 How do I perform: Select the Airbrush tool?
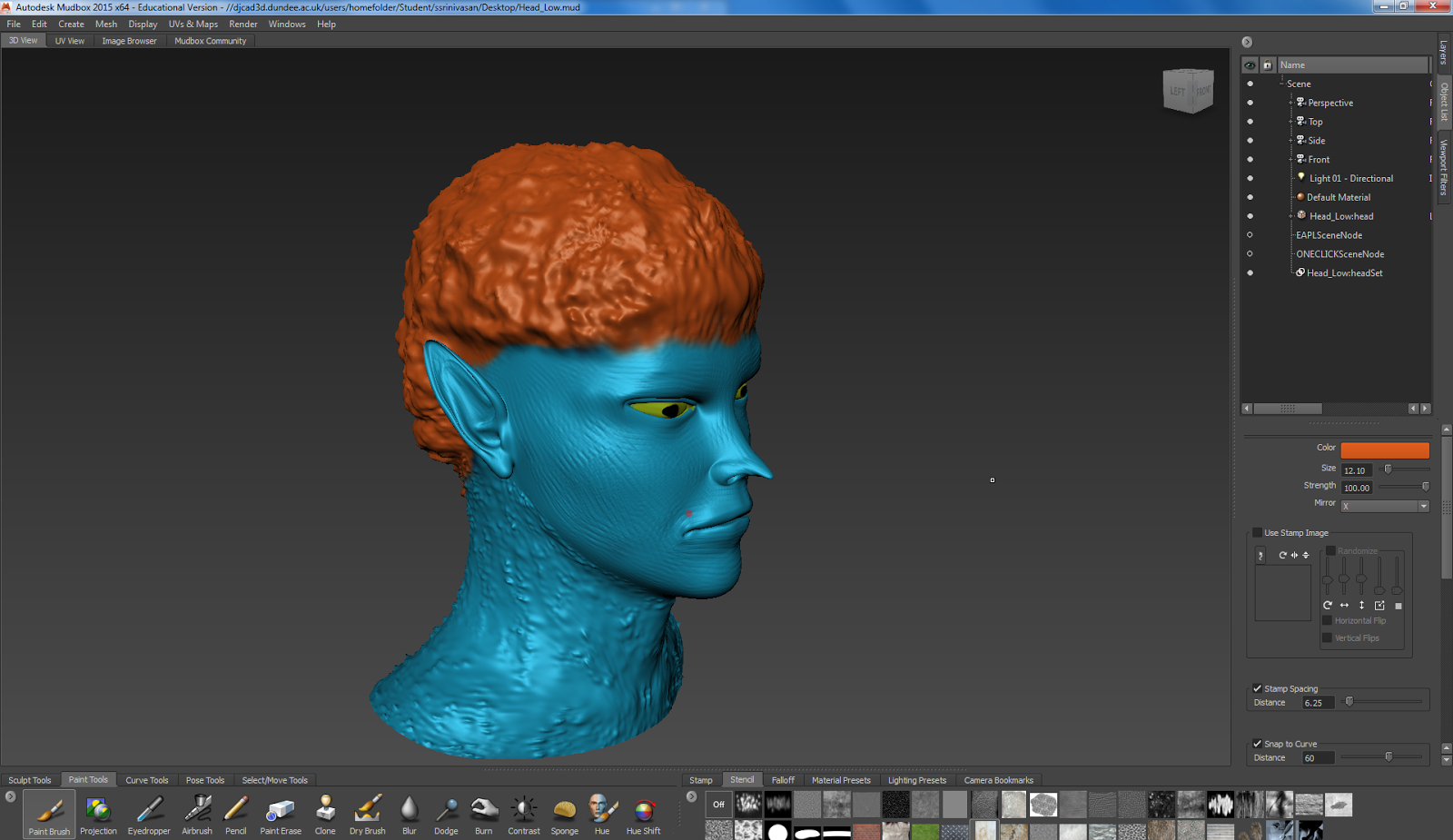[x=196, y=815]
